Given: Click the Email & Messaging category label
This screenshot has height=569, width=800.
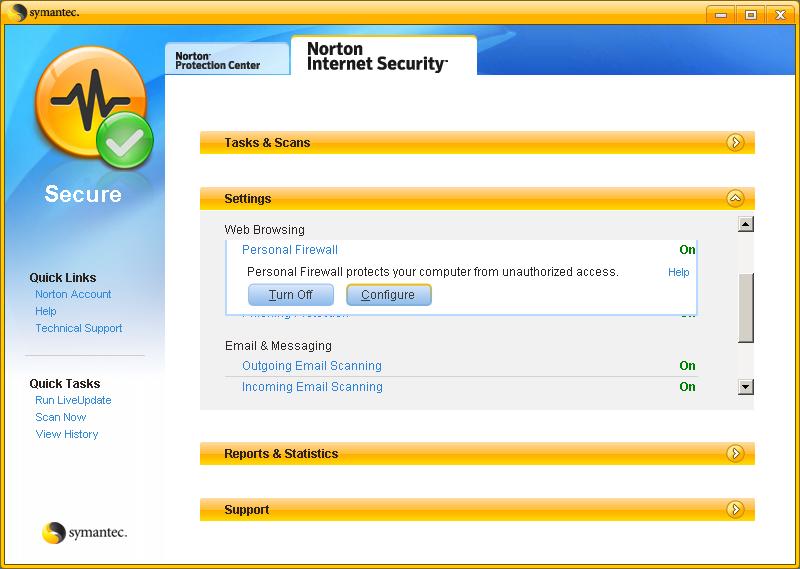Looking at the screenshot, I should [x=278, y=346].
